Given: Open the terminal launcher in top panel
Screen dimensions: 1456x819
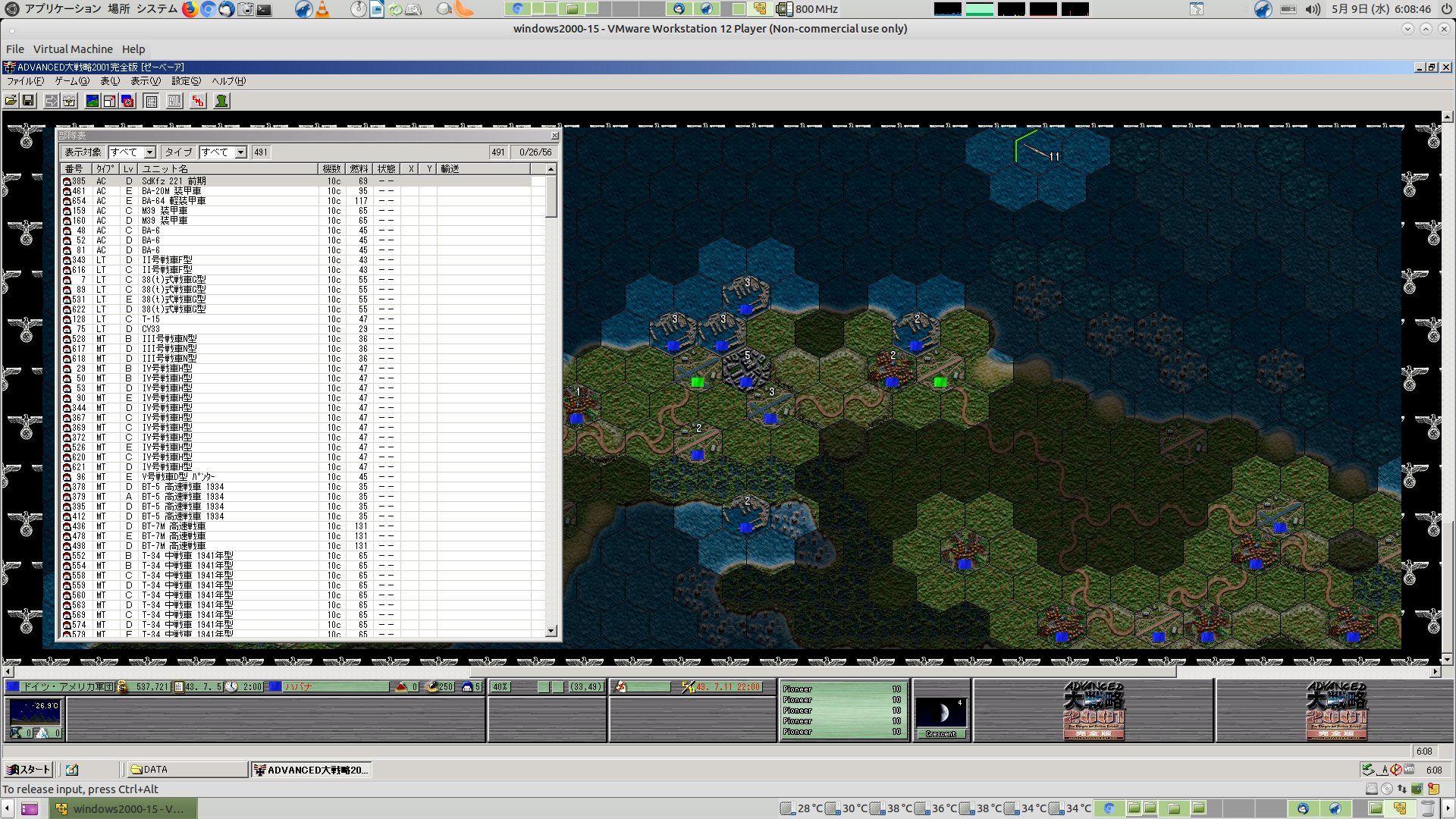Looking at the screenshot, I should click(x=264, y=9).
